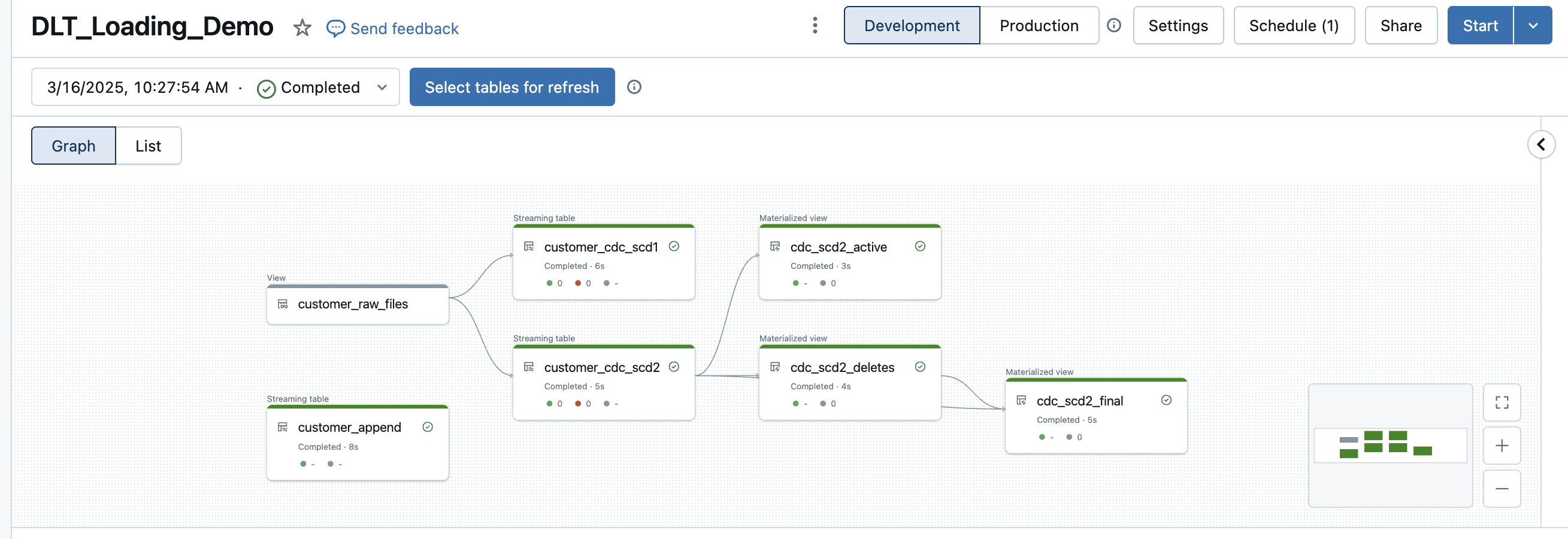Click info icon next to Production mode
This screenshot has width=1568, height=539.
pos(1113,26)
